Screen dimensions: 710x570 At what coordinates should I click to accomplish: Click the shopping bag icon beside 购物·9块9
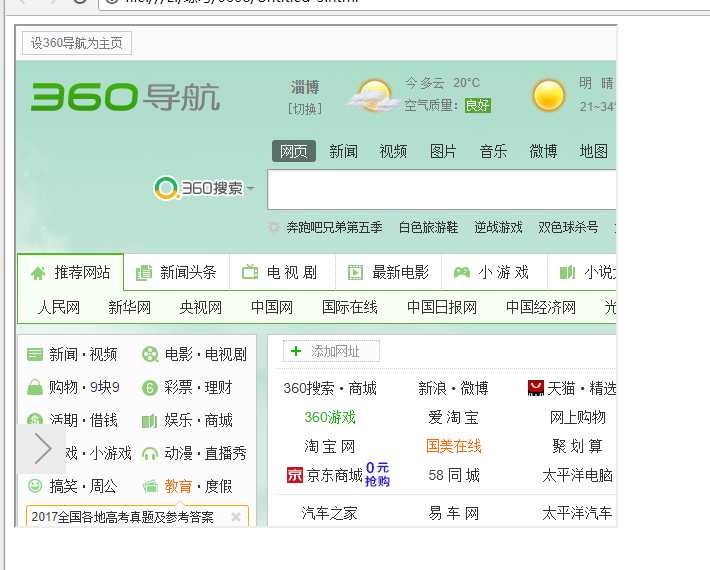click(35, 387)
